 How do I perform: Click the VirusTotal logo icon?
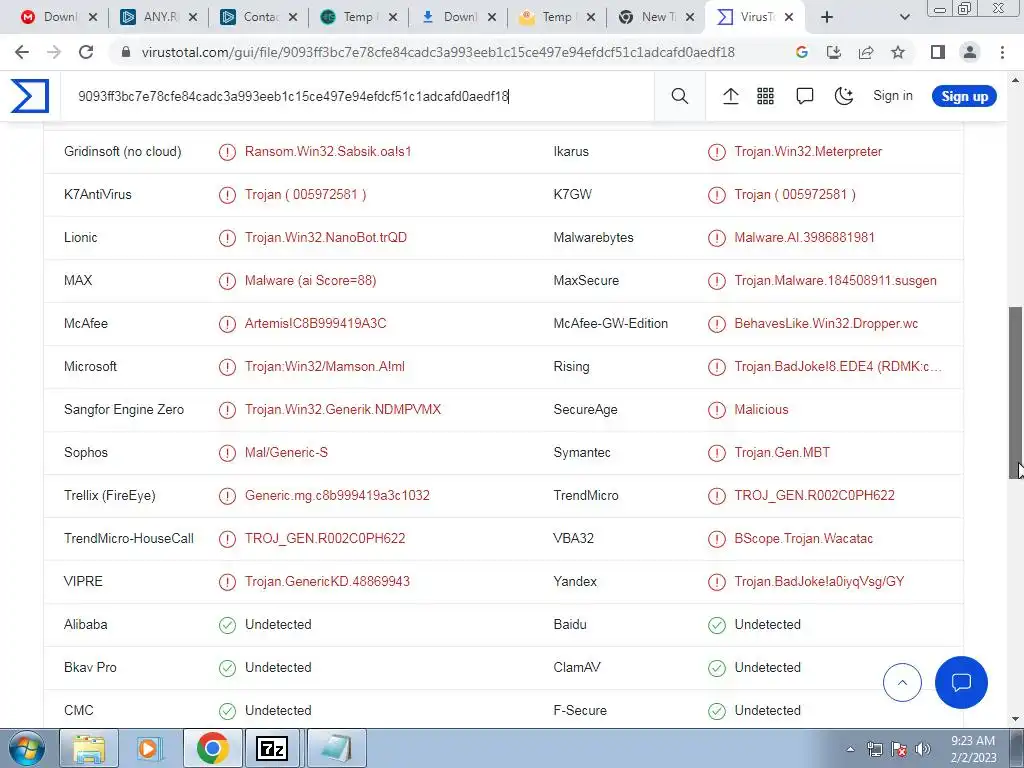(x=29, y=96)
